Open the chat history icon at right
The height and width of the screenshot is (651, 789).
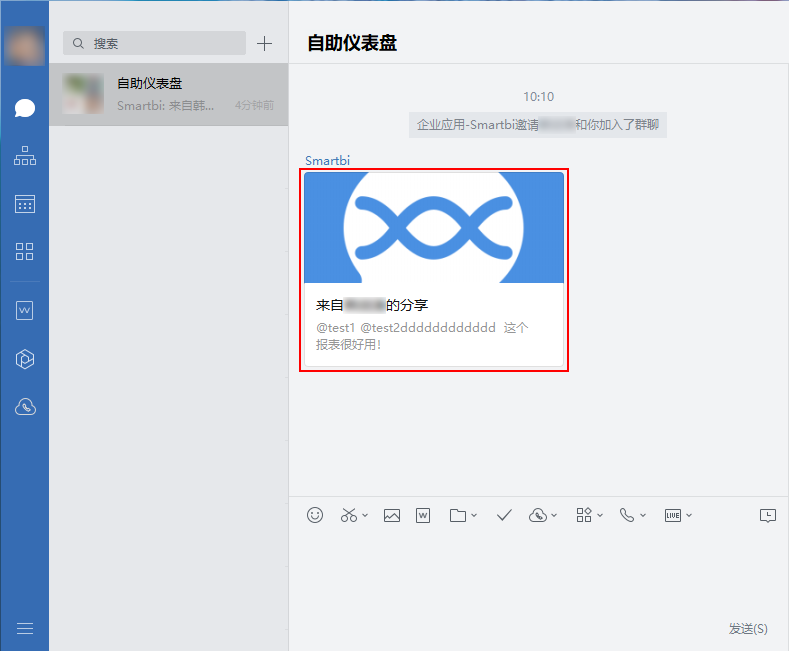(x=768, y=515)
